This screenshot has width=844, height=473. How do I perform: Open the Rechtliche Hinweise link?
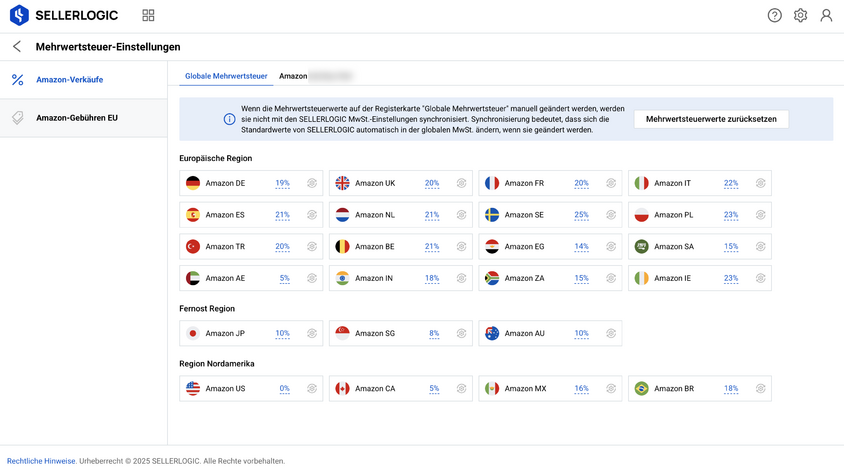(41, 461)
